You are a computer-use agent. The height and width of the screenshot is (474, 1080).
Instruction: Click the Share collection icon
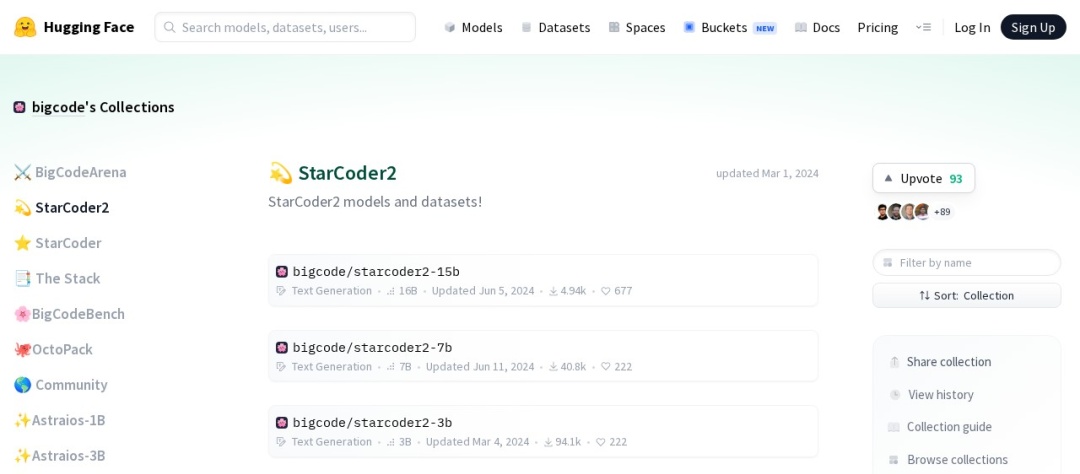click(894, 362)
